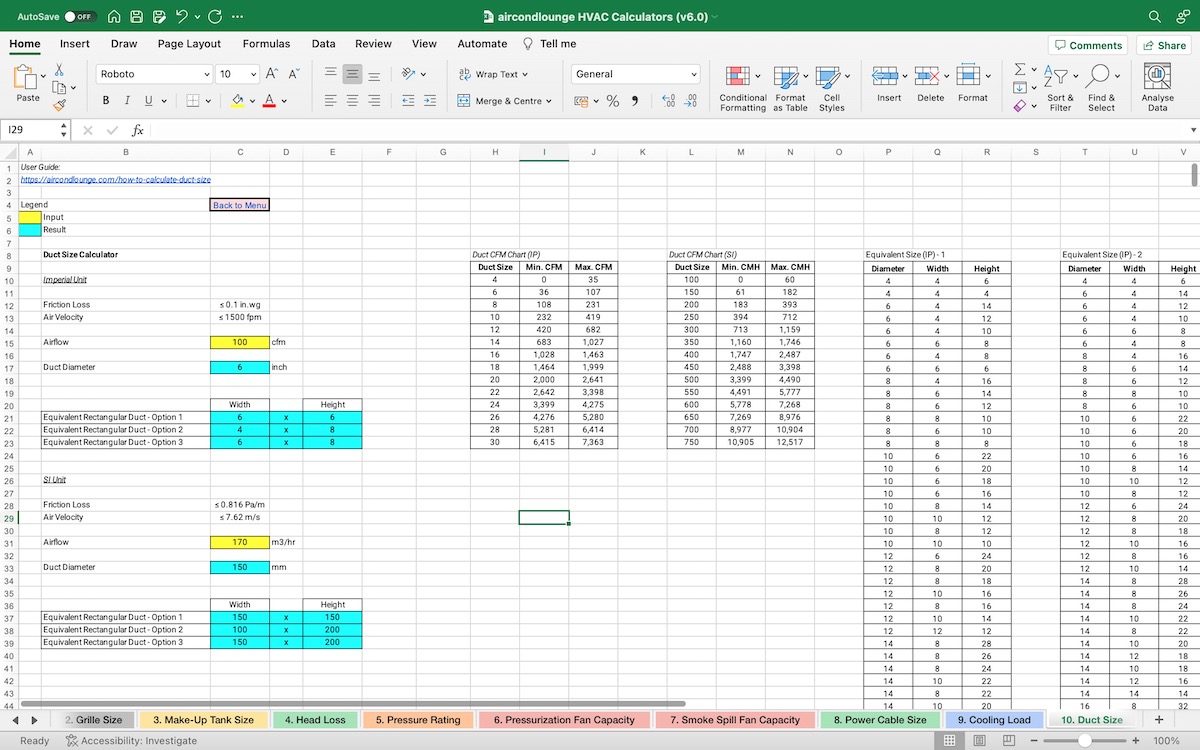Open the Merge & Centre dropdown arrow
The image size is (1200, 750).
[x=548, y=101]
